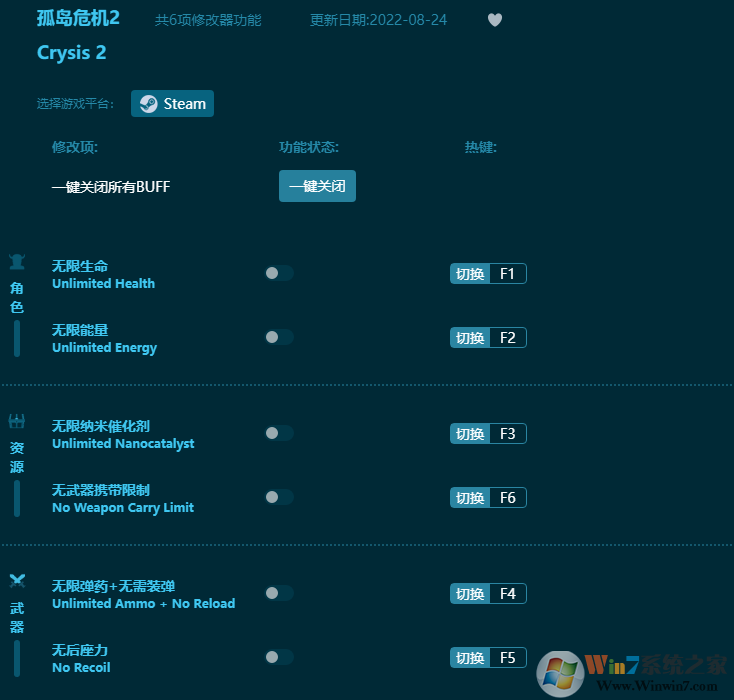The width and height of the screenshot is (734, 700).
Task: Click the F2 hotkey field
Action: (508, 338)
